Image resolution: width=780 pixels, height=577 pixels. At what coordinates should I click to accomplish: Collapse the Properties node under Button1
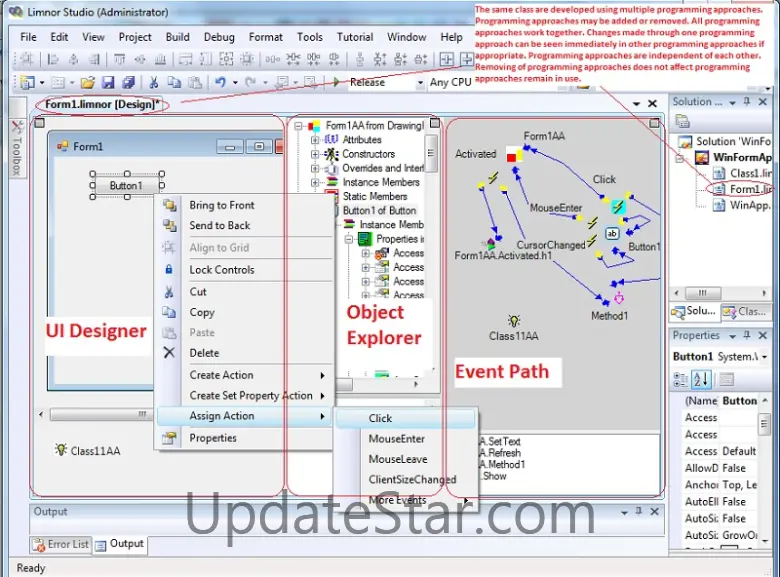(x=349, y=239)
